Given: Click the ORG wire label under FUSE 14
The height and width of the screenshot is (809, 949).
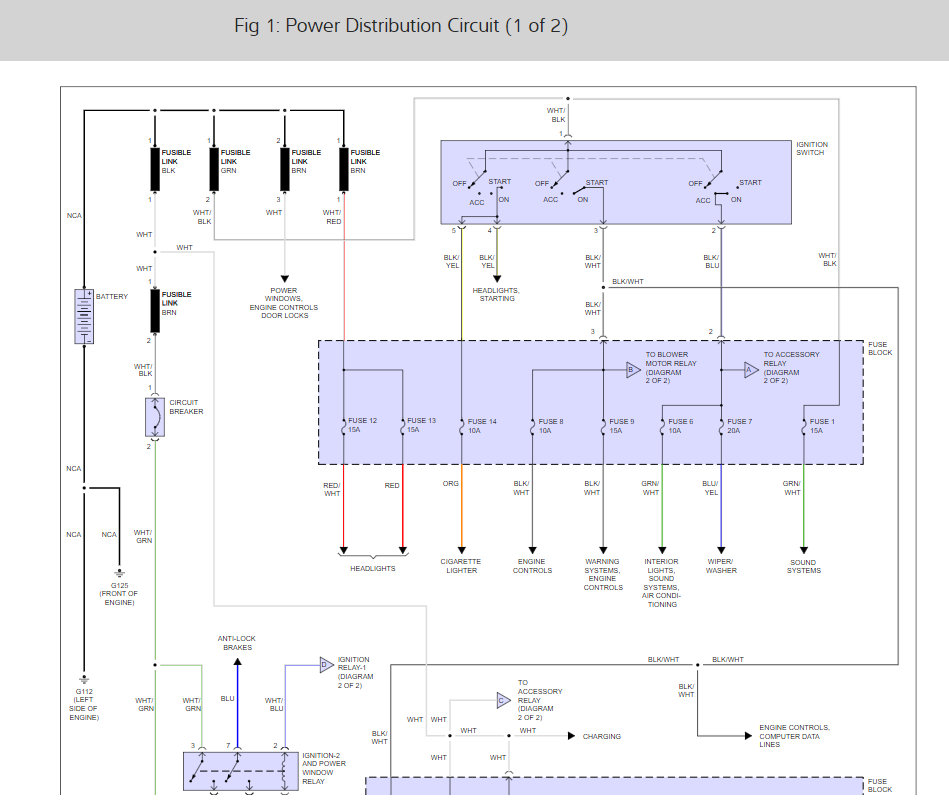Looking at the screenshot, I should pos(450,483).
